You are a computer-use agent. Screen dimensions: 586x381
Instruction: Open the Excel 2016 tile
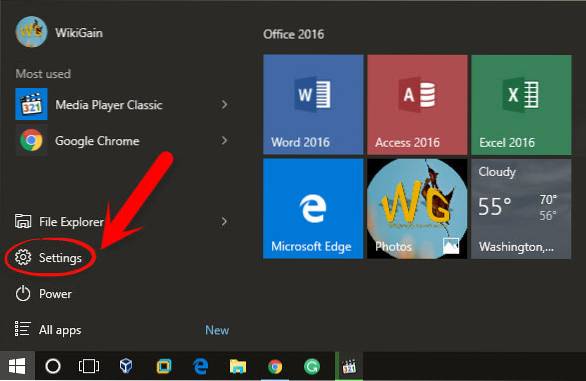521,104
